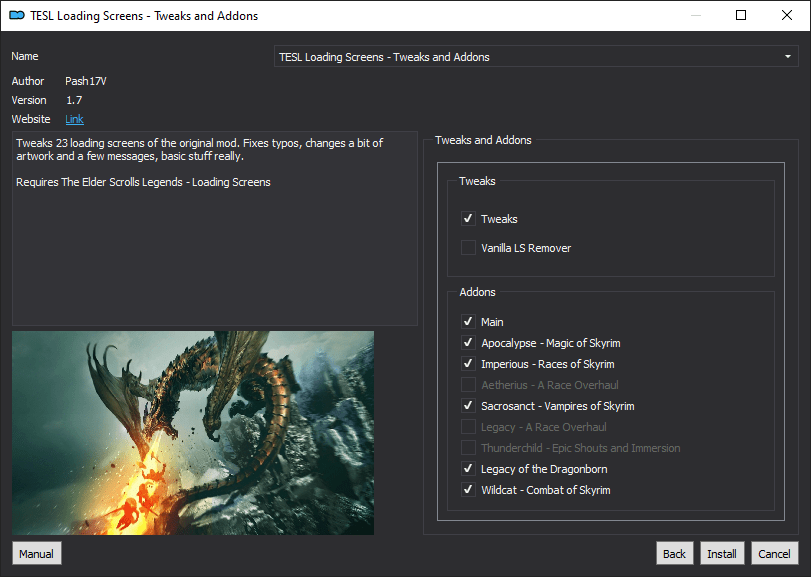The height and width of the screenshot is (577, 811).
Task: Click the Author field label
Action: [x=28, y=81]
